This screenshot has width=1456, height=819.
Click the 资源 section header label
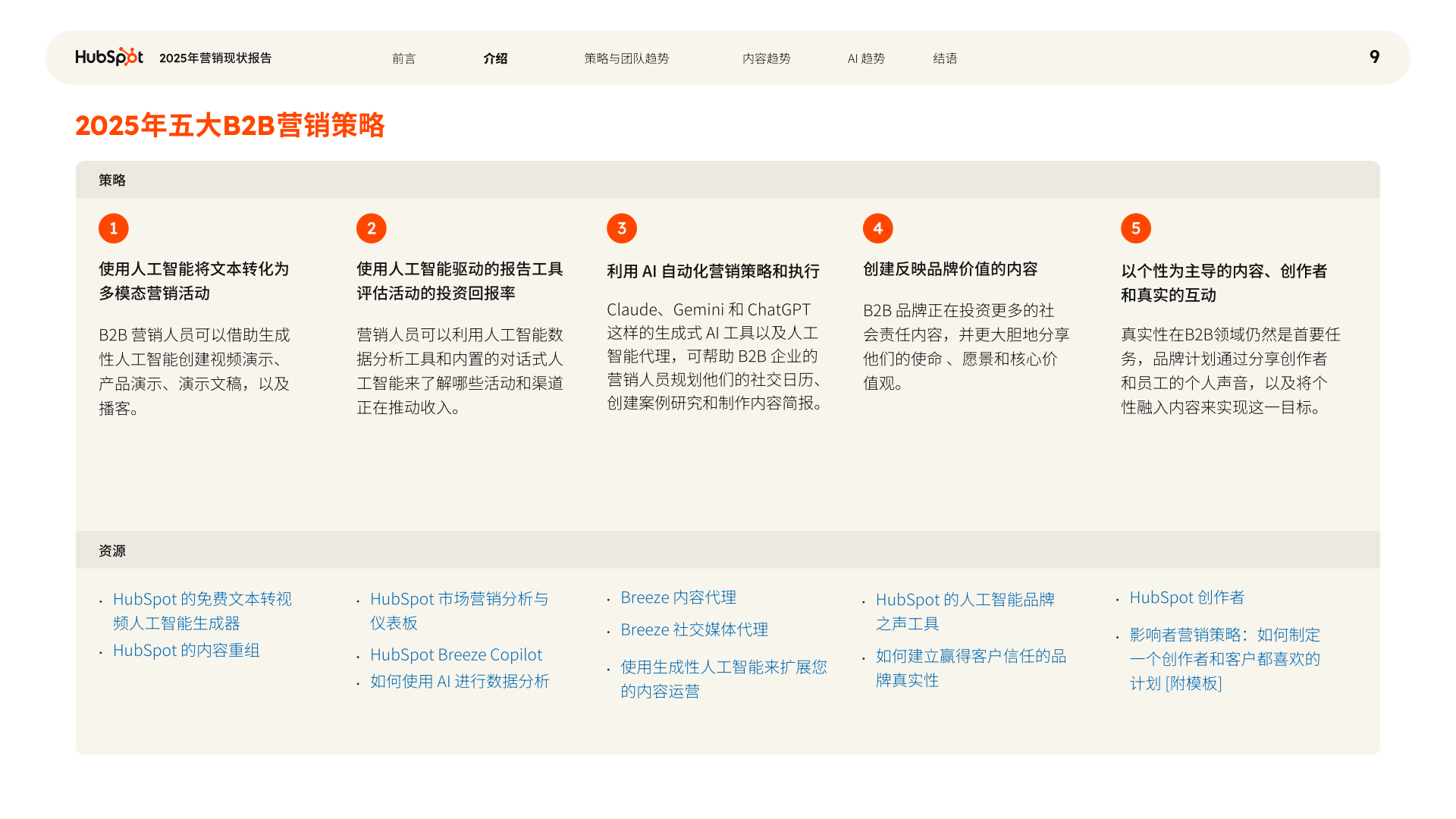coord(112,551)
